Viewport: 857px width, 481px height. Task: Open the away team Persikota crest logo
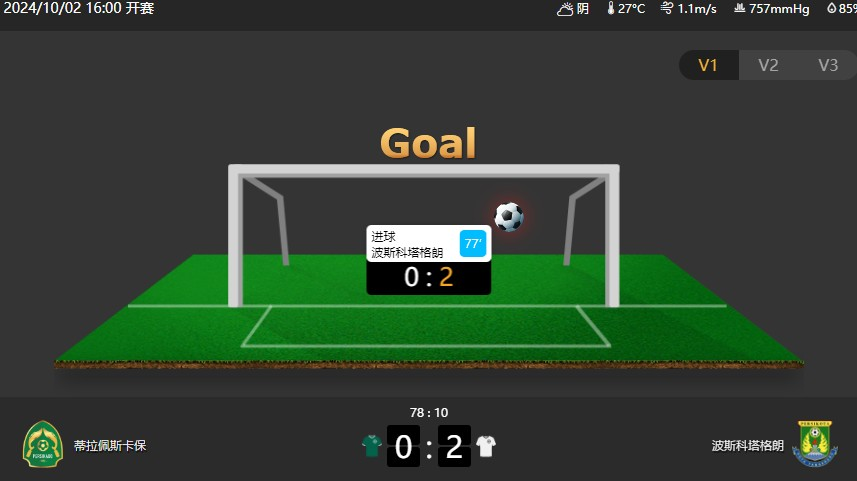(x=815, y=443)
